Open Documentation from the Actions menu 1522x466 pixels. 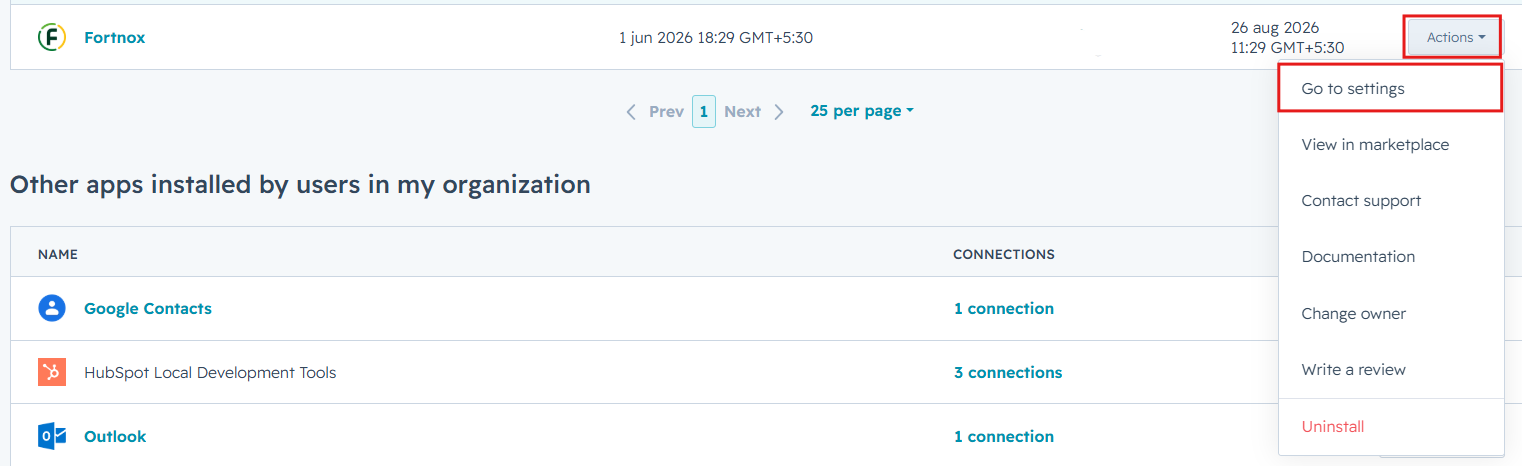(x=1391, y=257)
